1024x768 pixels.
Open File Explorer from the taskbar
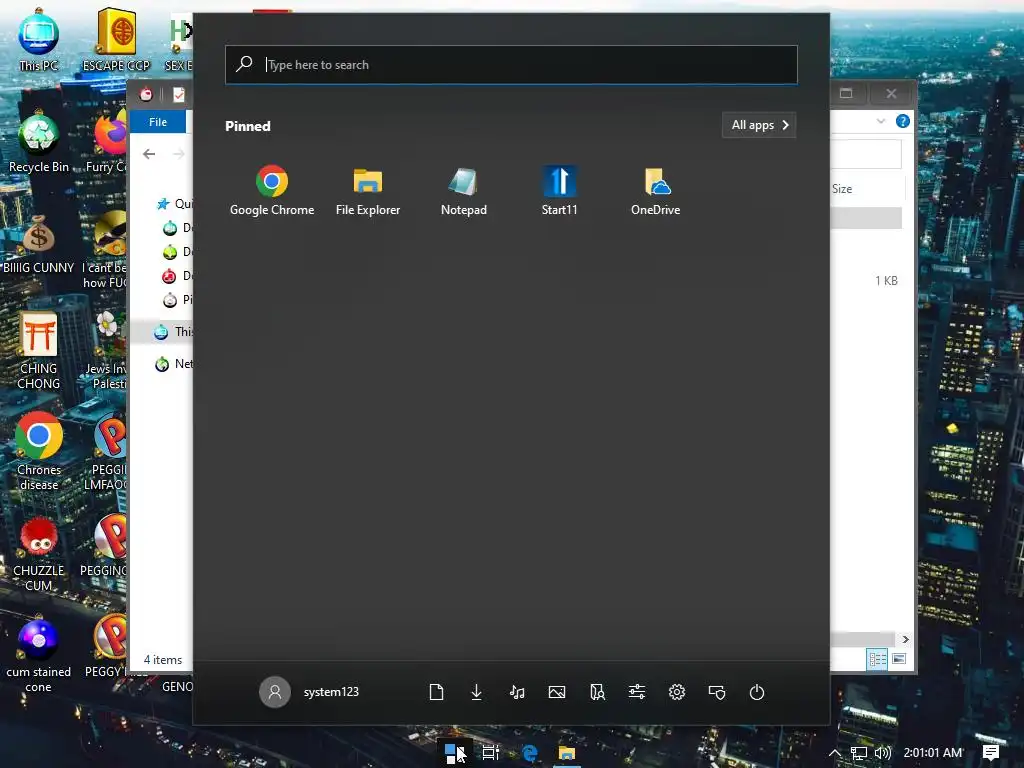click(566, 753)
